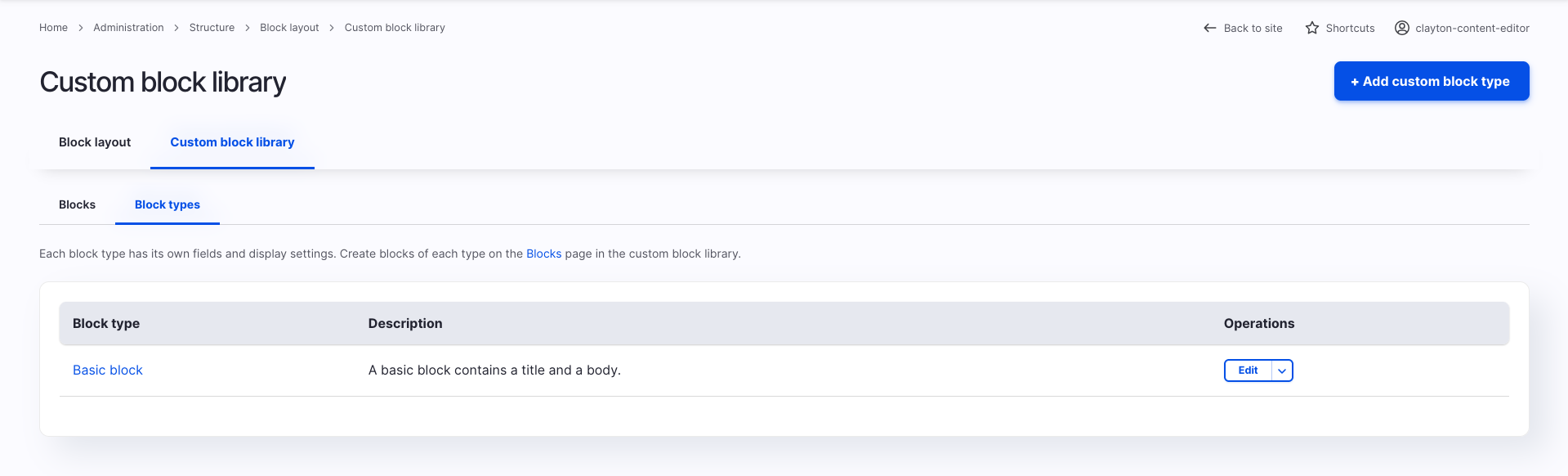
Task: Go to Home in the breadcrumb
Action: pyautogui.click(x=53, y=28)
